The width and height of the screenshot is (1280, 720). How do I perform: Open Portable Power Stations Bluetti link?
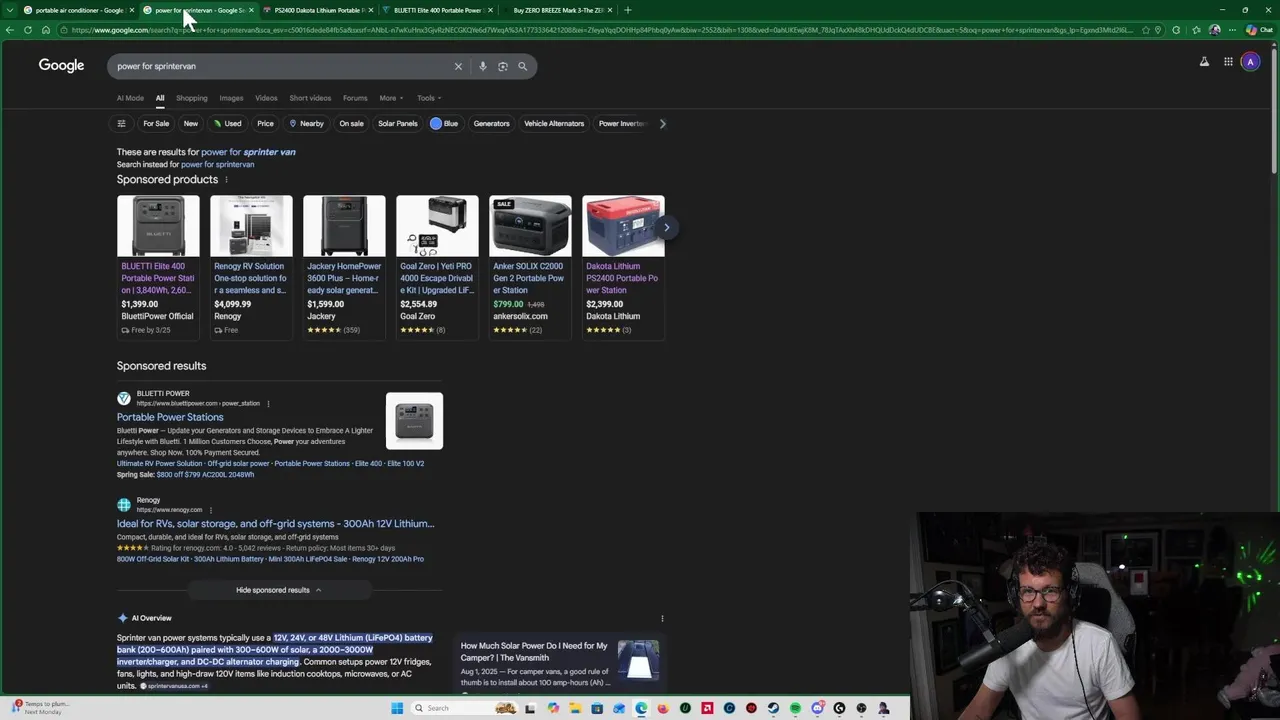pos(170,417)
